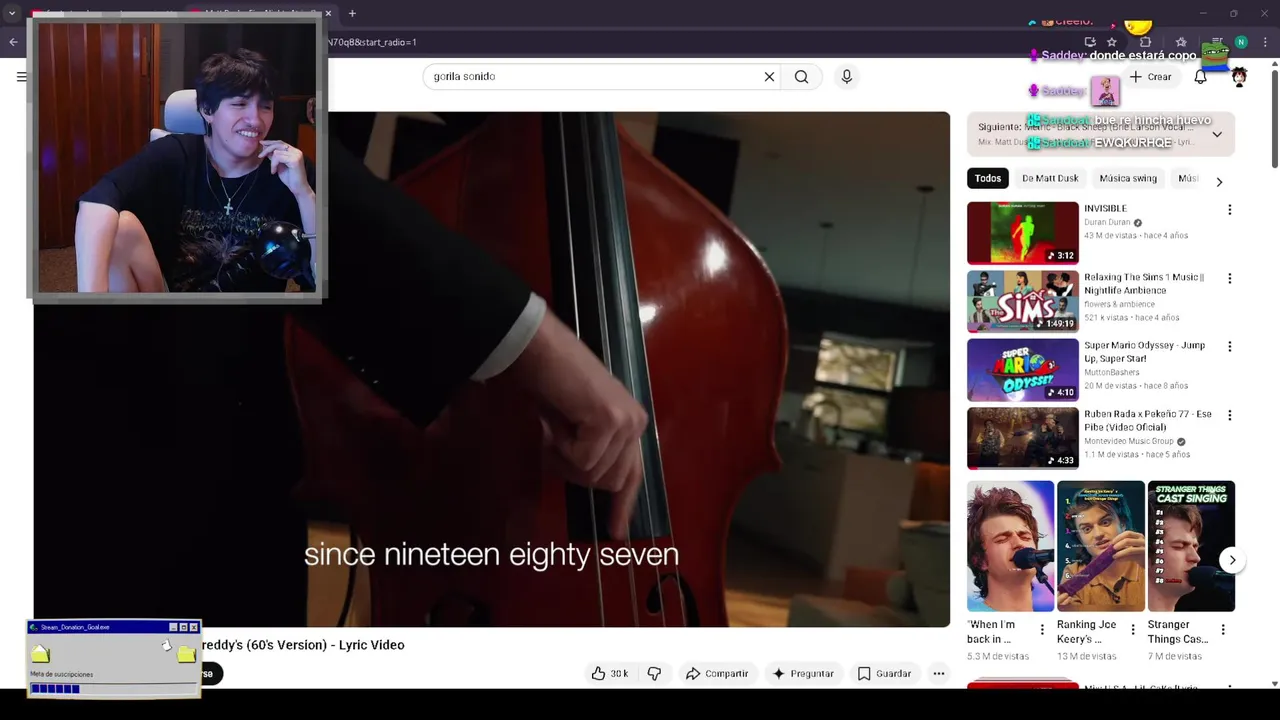Viewport: 1280px width, 720px height.
Task: Start voice search with the microphone icon
Action: tap(847, 76)
